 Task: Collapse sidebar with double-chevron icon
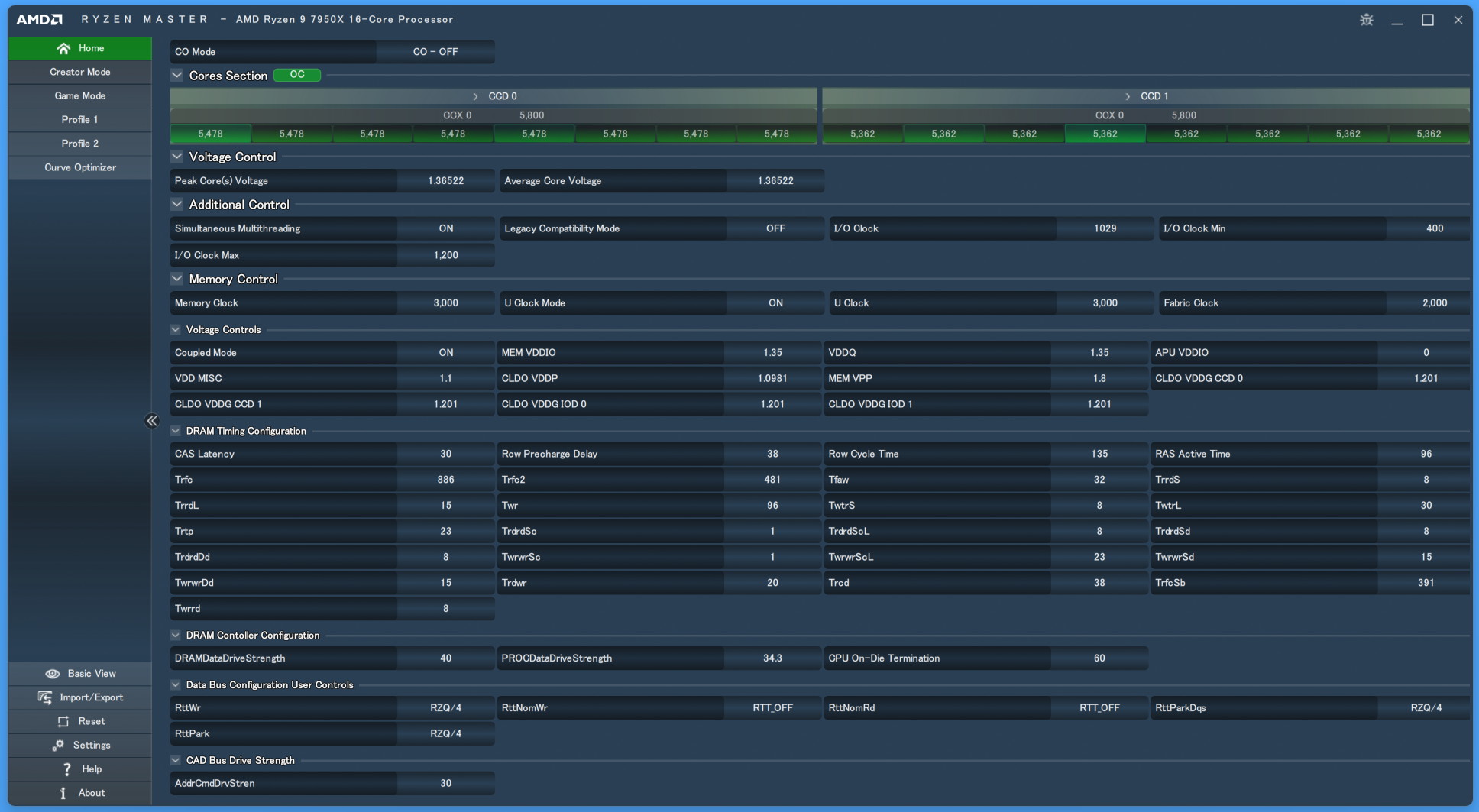coord(152,421)
